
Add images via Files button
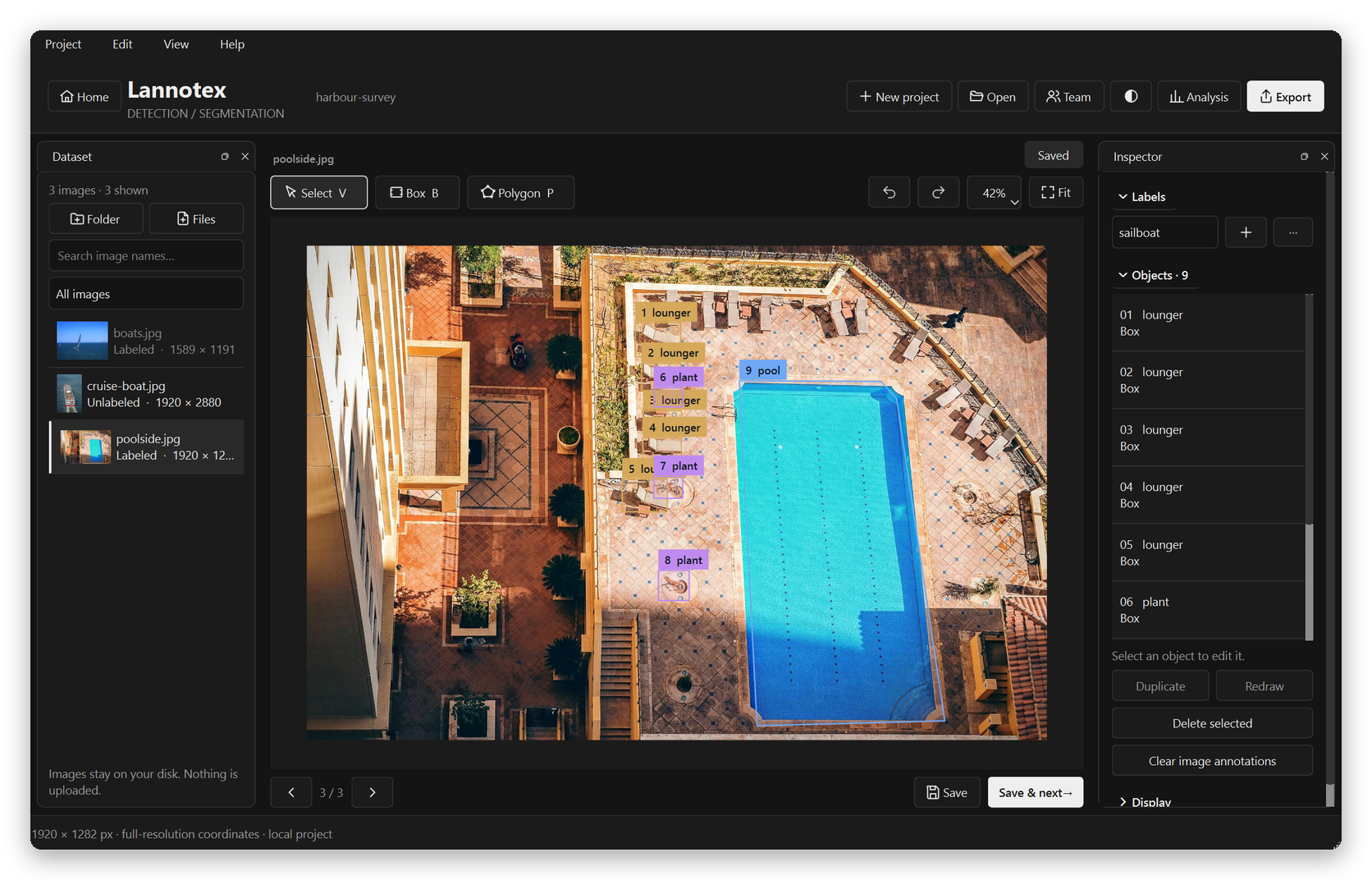(x=196, y=219)
